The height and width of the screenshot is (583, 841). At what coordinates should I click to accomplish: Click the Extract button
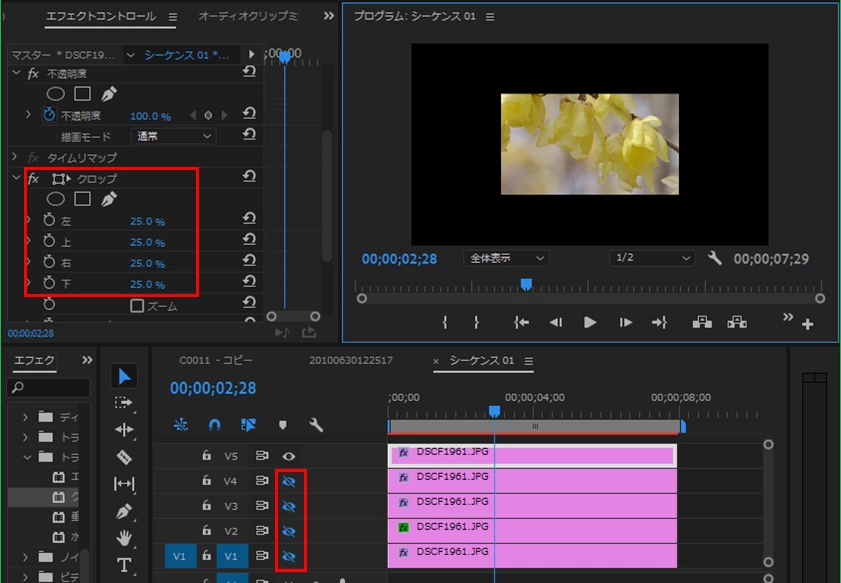[737, 322]
